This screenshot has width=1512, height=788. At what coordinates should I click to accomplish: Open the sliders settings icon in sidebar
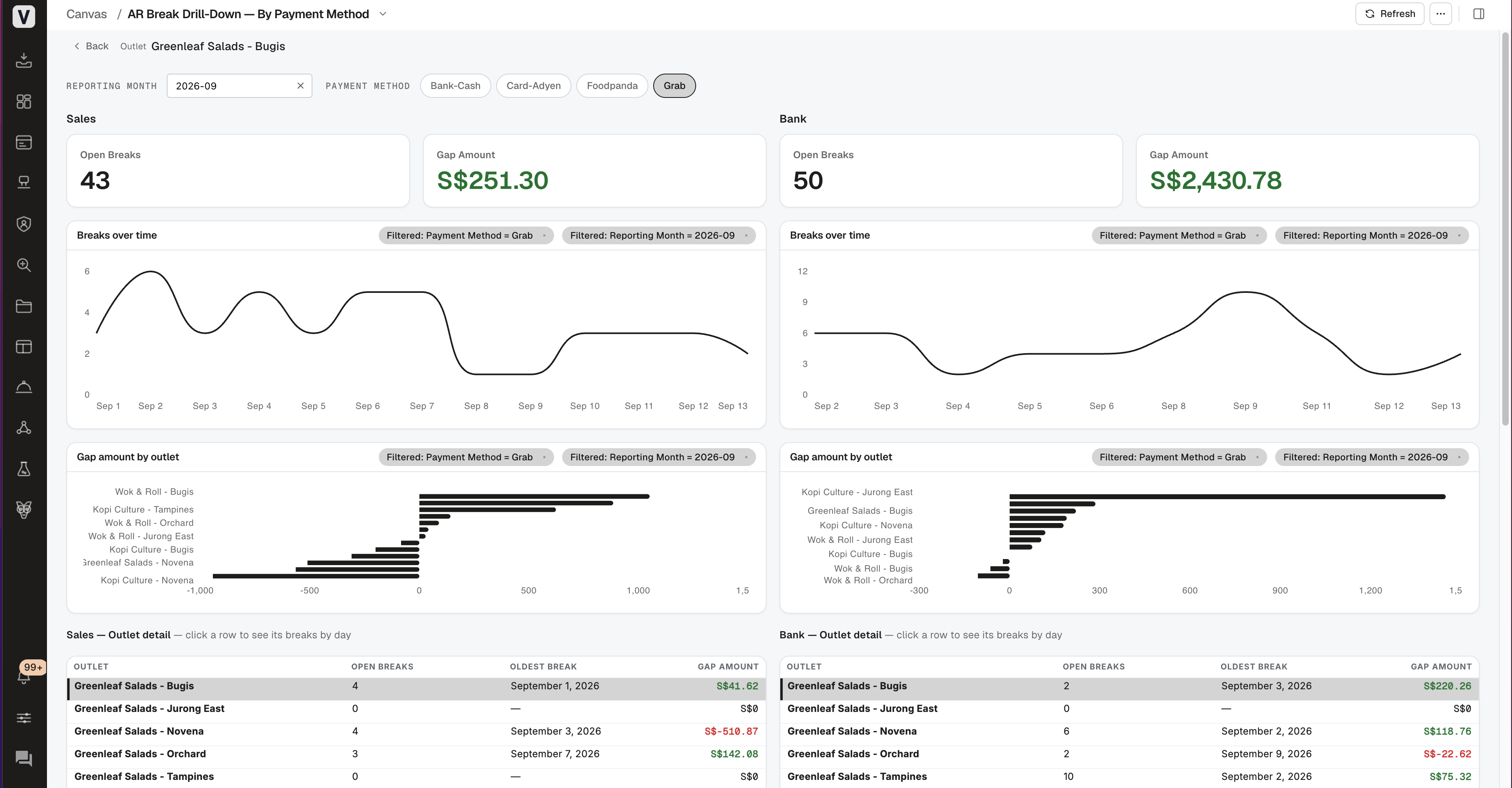pyautogui.click(x=23, y=718)
